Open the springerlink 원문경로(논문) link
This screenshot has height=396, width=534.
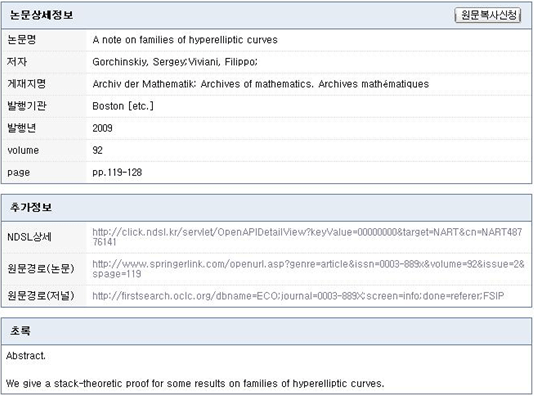click(308, 269)
